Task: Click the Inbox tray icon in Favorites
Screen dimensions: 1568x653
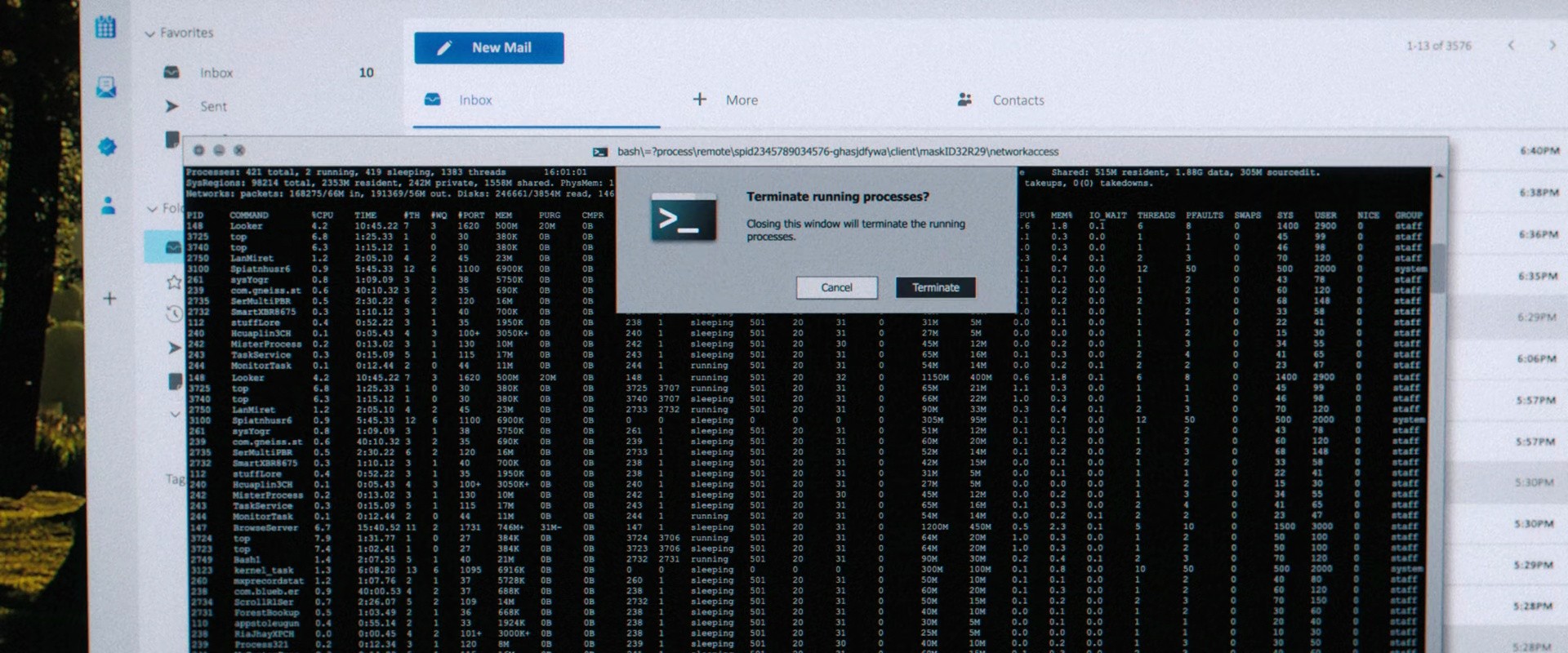Action: pos(171,73)
